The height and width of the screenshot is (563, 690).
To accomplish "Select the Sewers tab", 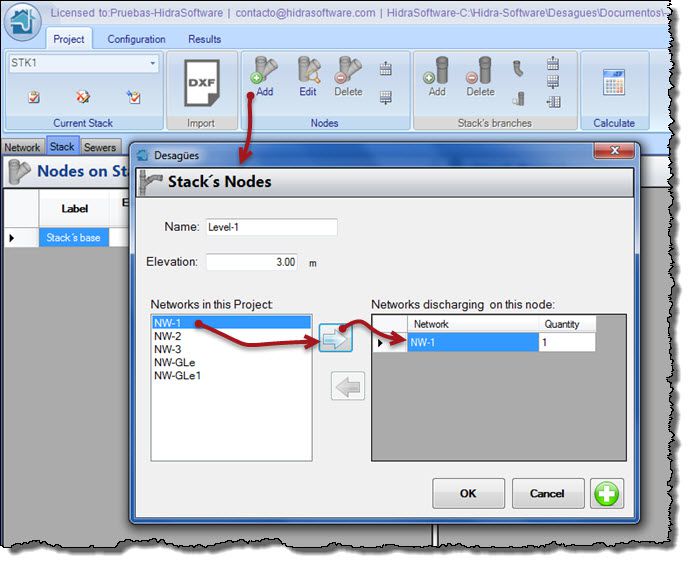I will click(x=100, y=147).
